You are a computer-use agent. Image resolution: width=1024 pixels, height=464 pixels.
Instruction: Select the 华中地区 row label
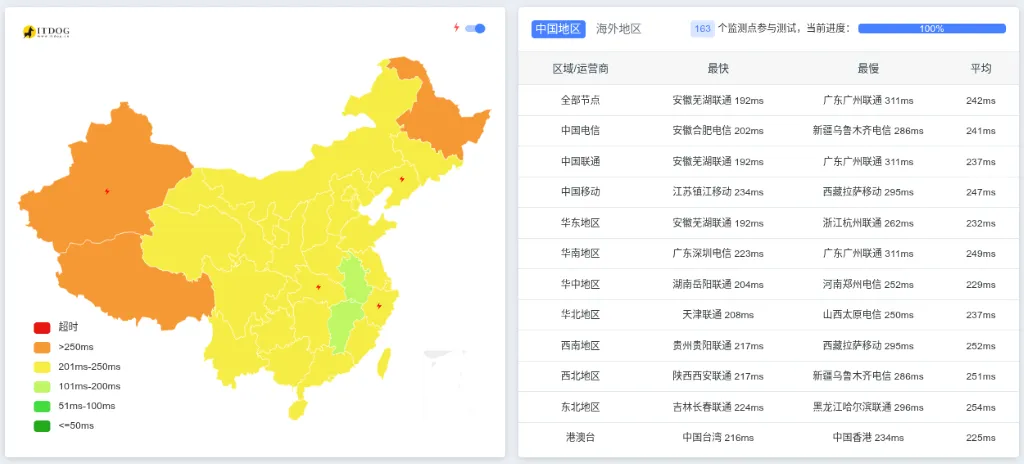[580, 284]
